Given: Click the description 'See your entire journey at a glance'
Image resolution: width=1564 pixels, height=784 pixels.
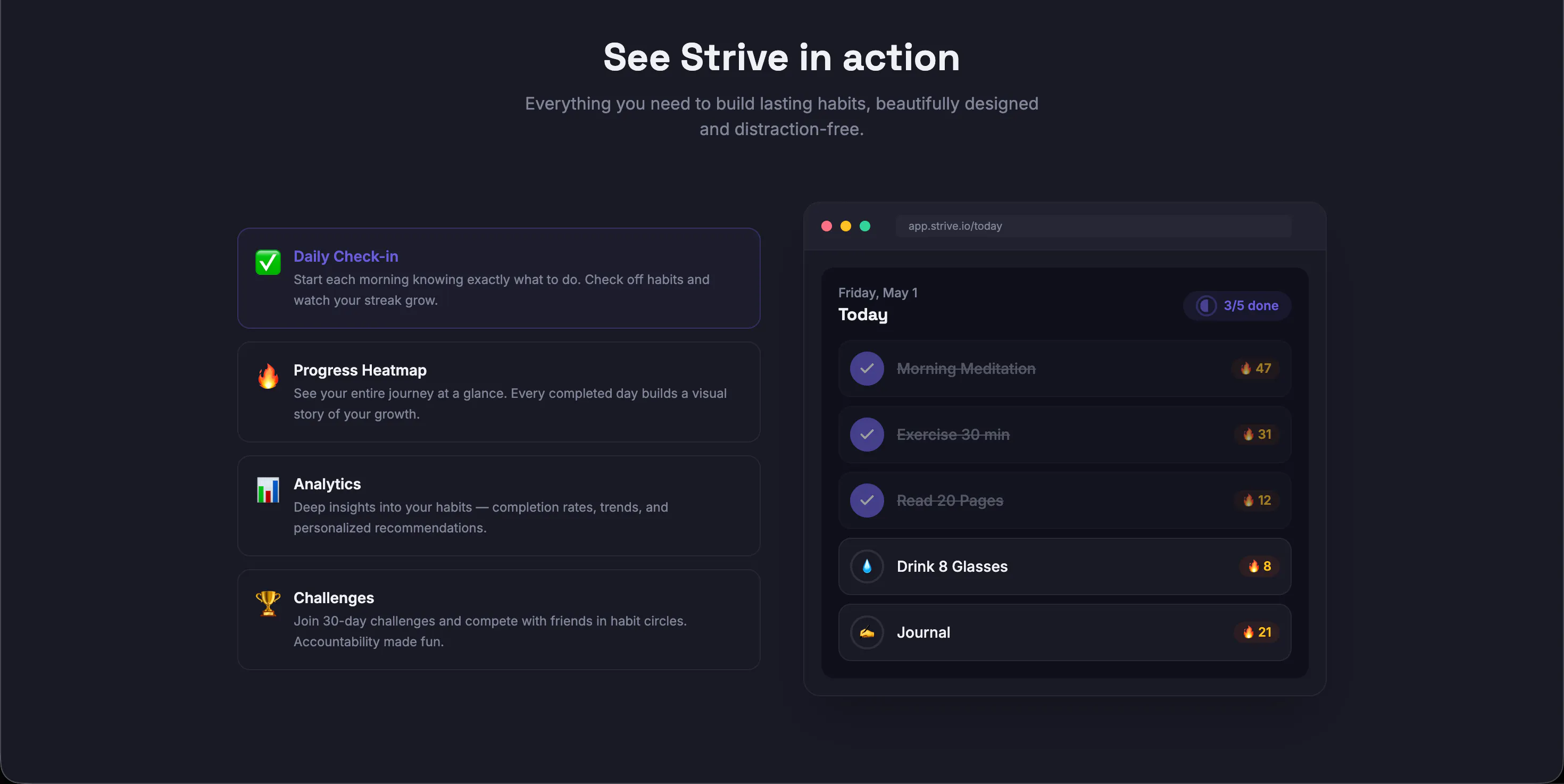Looking at the screenshot, I should 510,404.
